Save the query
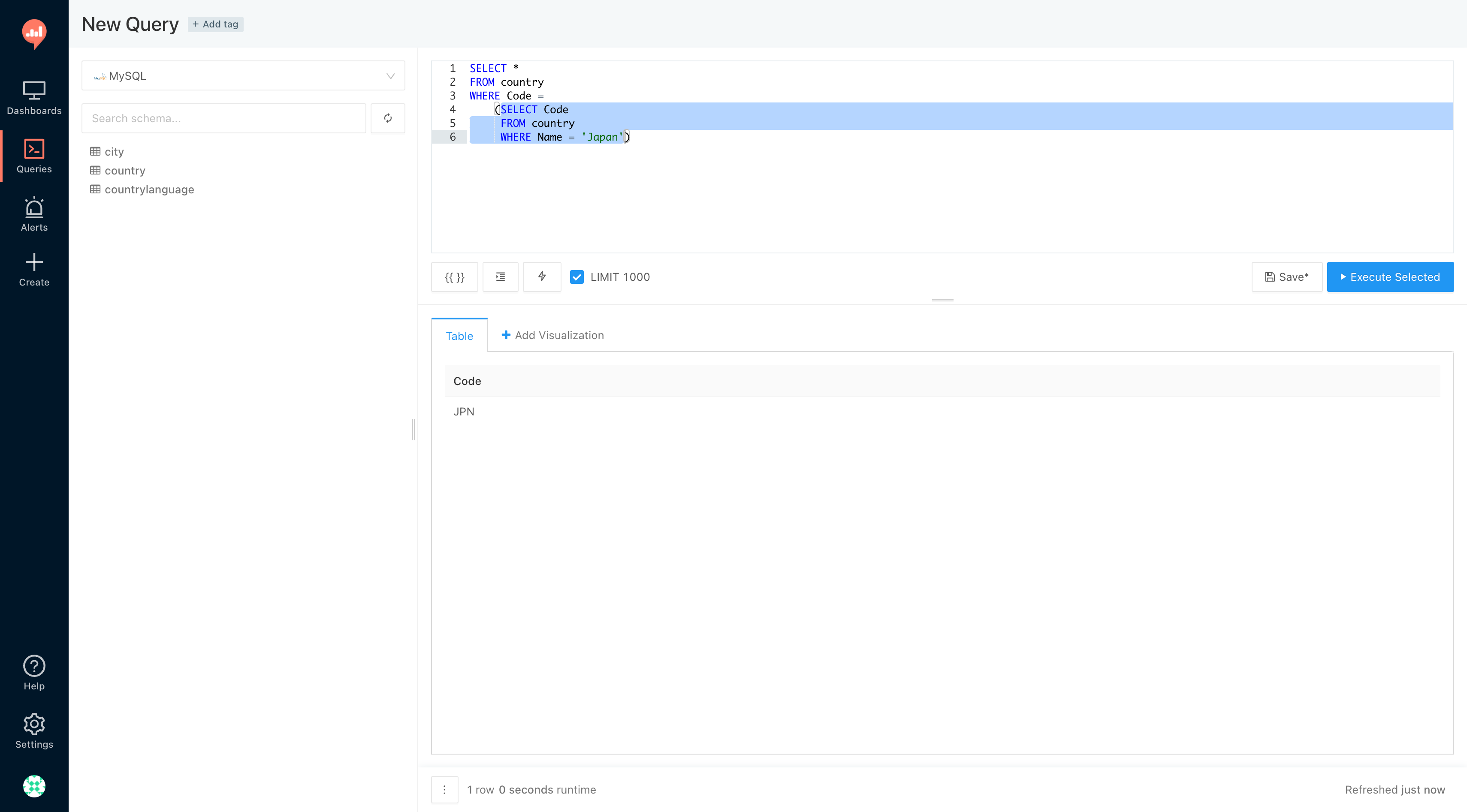 coord(1286,277)
